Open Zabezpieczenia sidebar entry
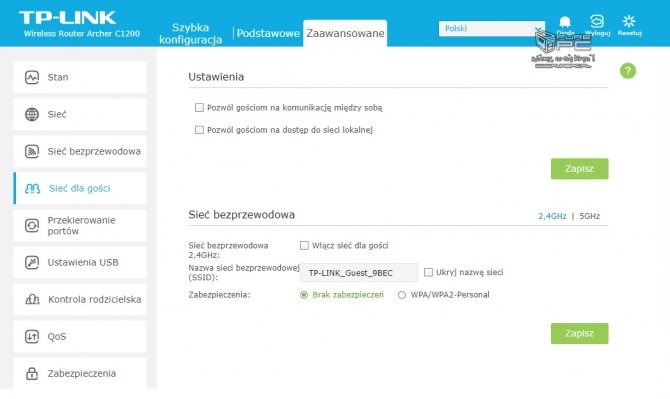670x399 pixels. tap(80, 373)
